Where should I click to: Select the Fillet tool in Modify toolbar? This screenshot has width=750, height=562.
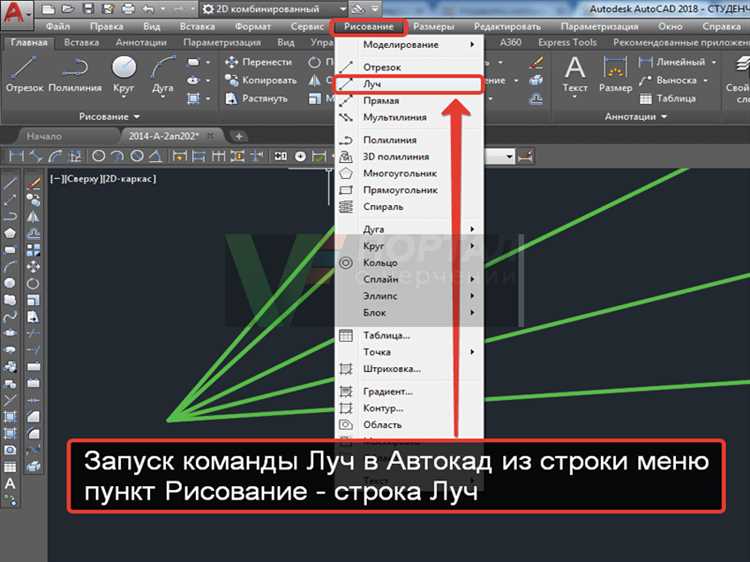[x=33, y=433]
